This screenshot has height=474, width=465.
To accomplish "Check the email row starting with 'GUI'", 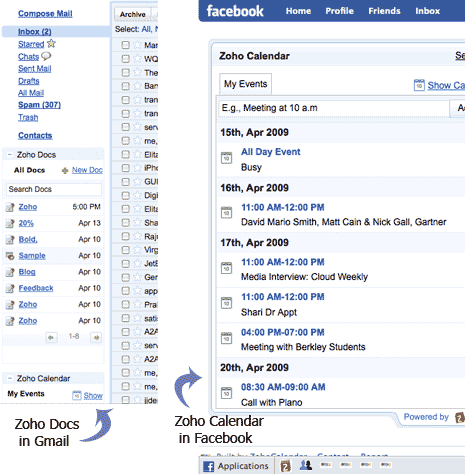I will [125, 181].
